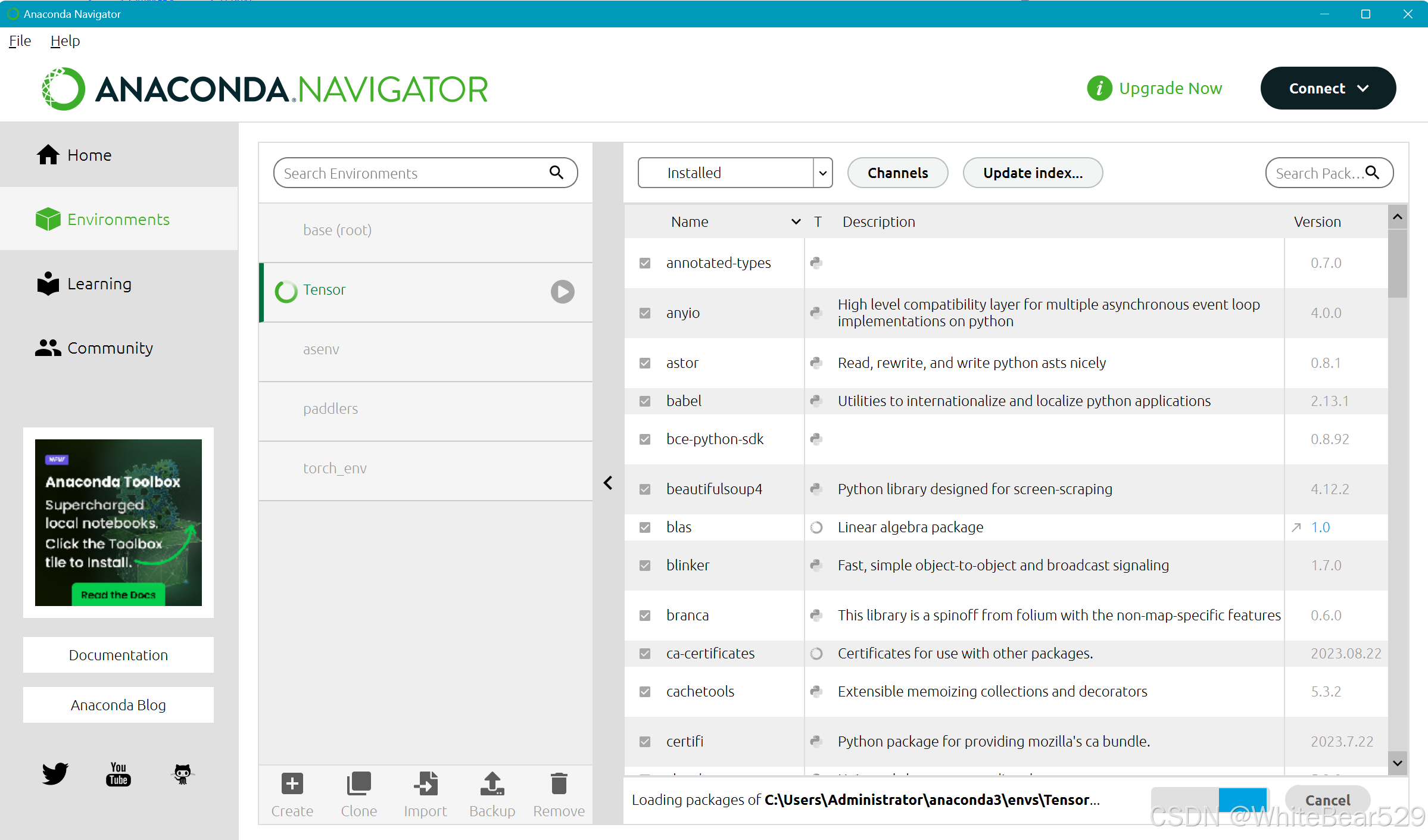The height and width of the screenshot is (840, 1428).
Task: Click the Create environment plus icon
Action: click(292, 784)
